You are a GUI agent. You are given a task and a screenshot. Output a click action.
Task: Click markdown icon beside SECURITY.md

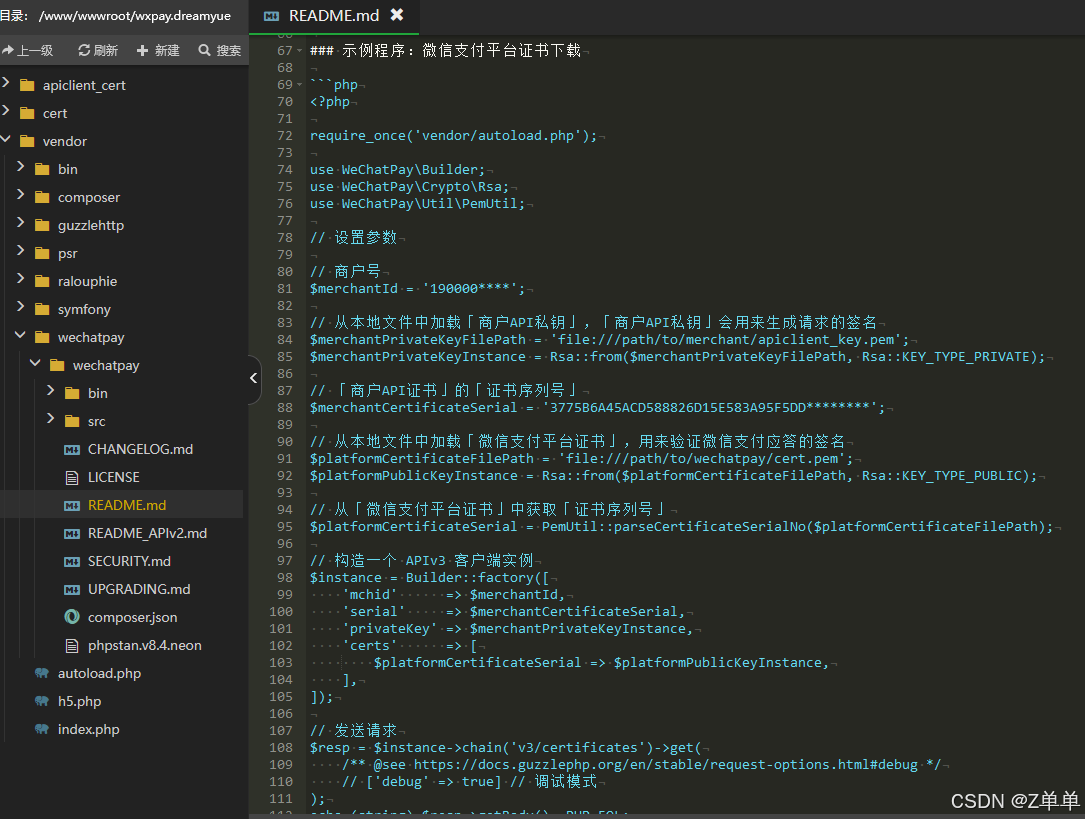72,562
